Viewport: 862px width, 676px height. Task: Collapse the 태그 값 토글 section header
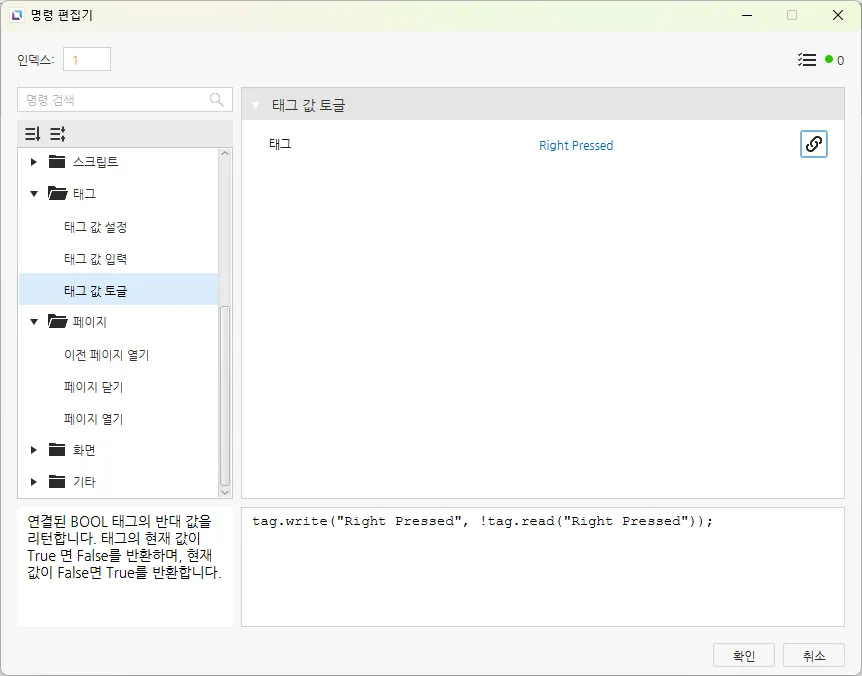point(256,105)
